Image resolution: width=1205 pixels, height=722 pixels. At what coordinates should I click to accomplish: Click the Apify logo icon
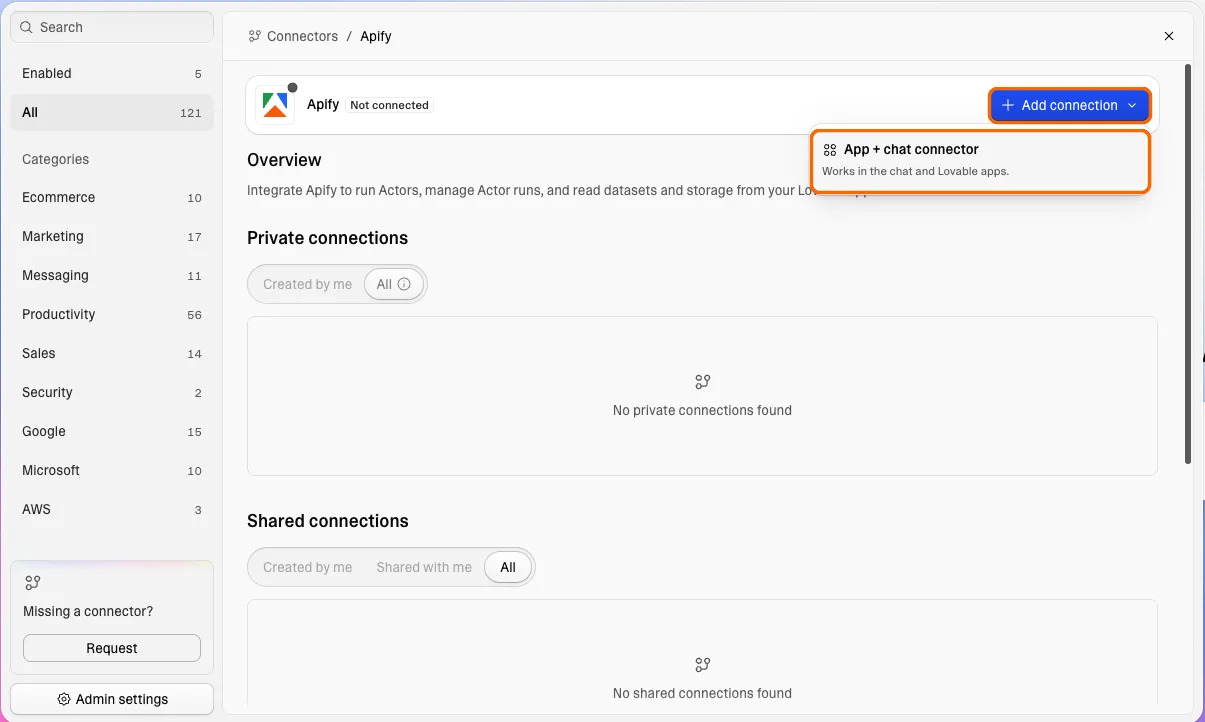click(275, 104)
